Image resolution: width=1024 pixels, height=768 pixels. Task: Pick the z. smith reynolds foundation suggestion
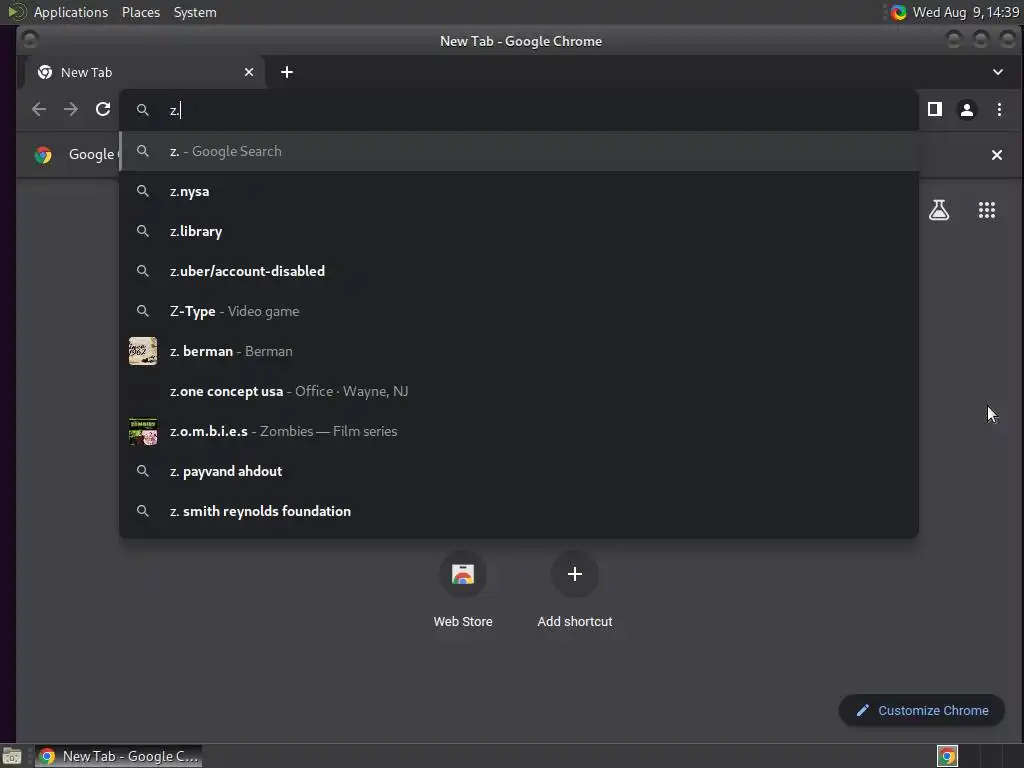(519, 511)
